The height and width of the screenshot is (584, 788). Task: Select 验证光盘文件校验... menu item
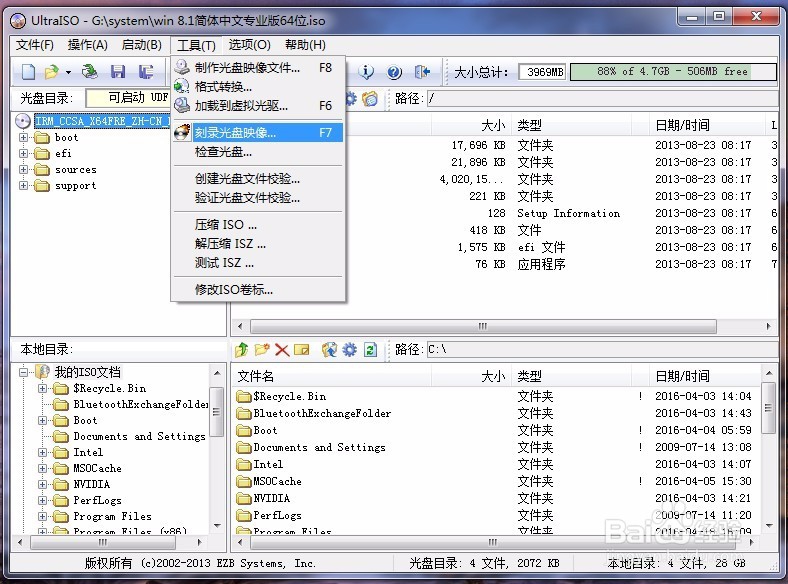pos(258,198)
